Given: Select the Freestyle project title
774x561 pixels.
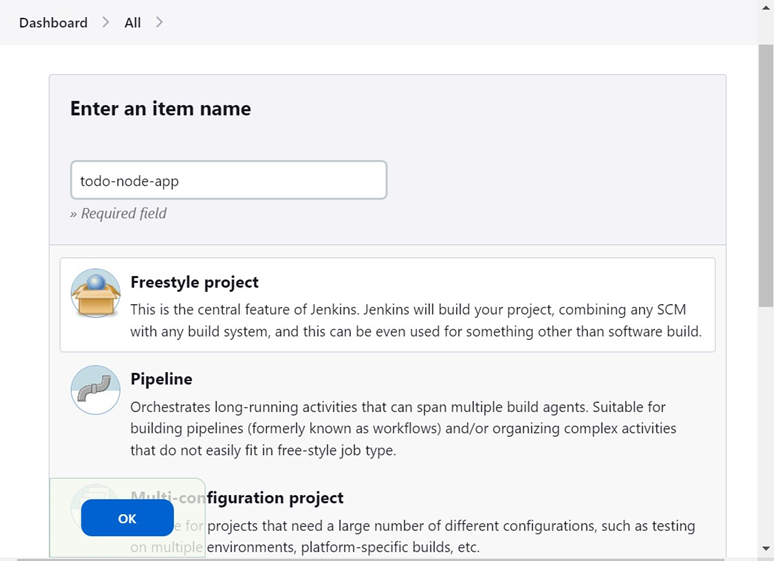Looking at the screenshot, I should [x=194, y=282].
